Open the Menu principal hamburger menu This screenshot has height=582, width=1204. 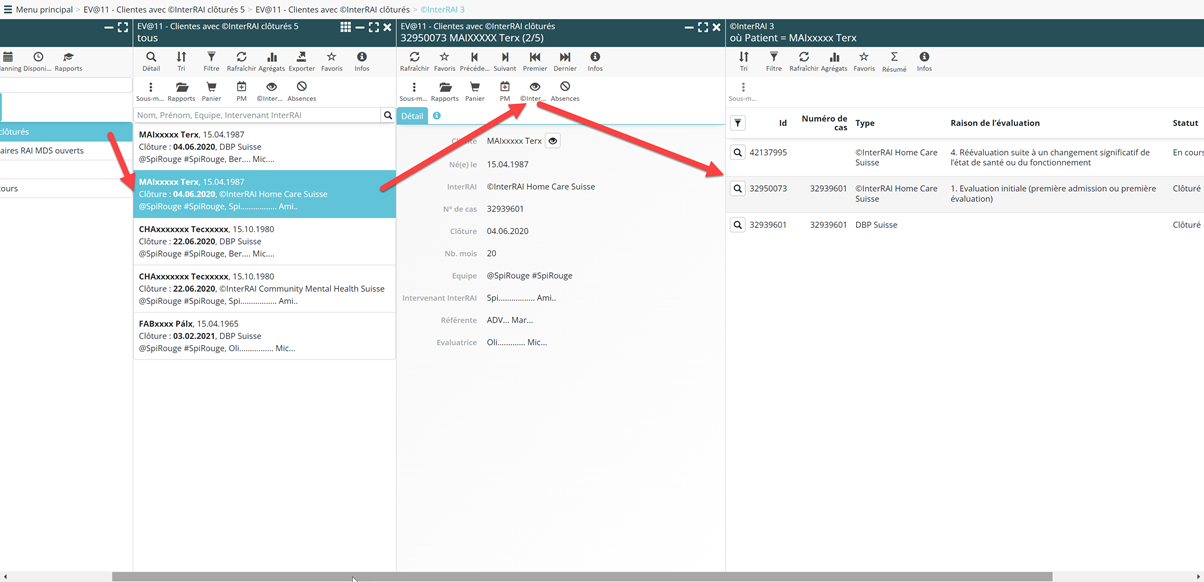click(x=8, y=9)
